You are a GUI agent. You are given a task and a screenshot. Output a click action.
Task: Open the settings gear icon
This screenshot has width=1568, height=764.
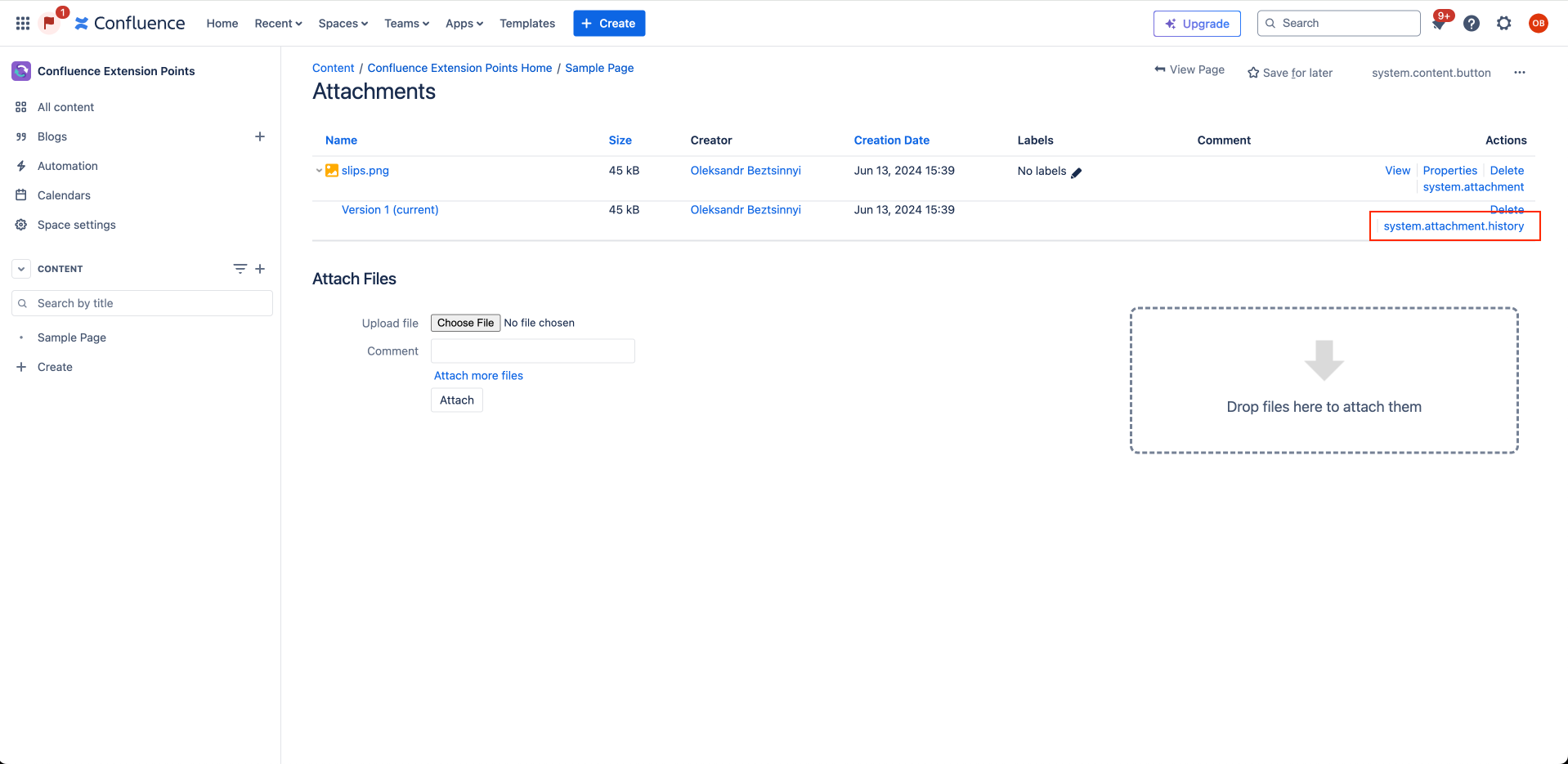[1504, 23]
